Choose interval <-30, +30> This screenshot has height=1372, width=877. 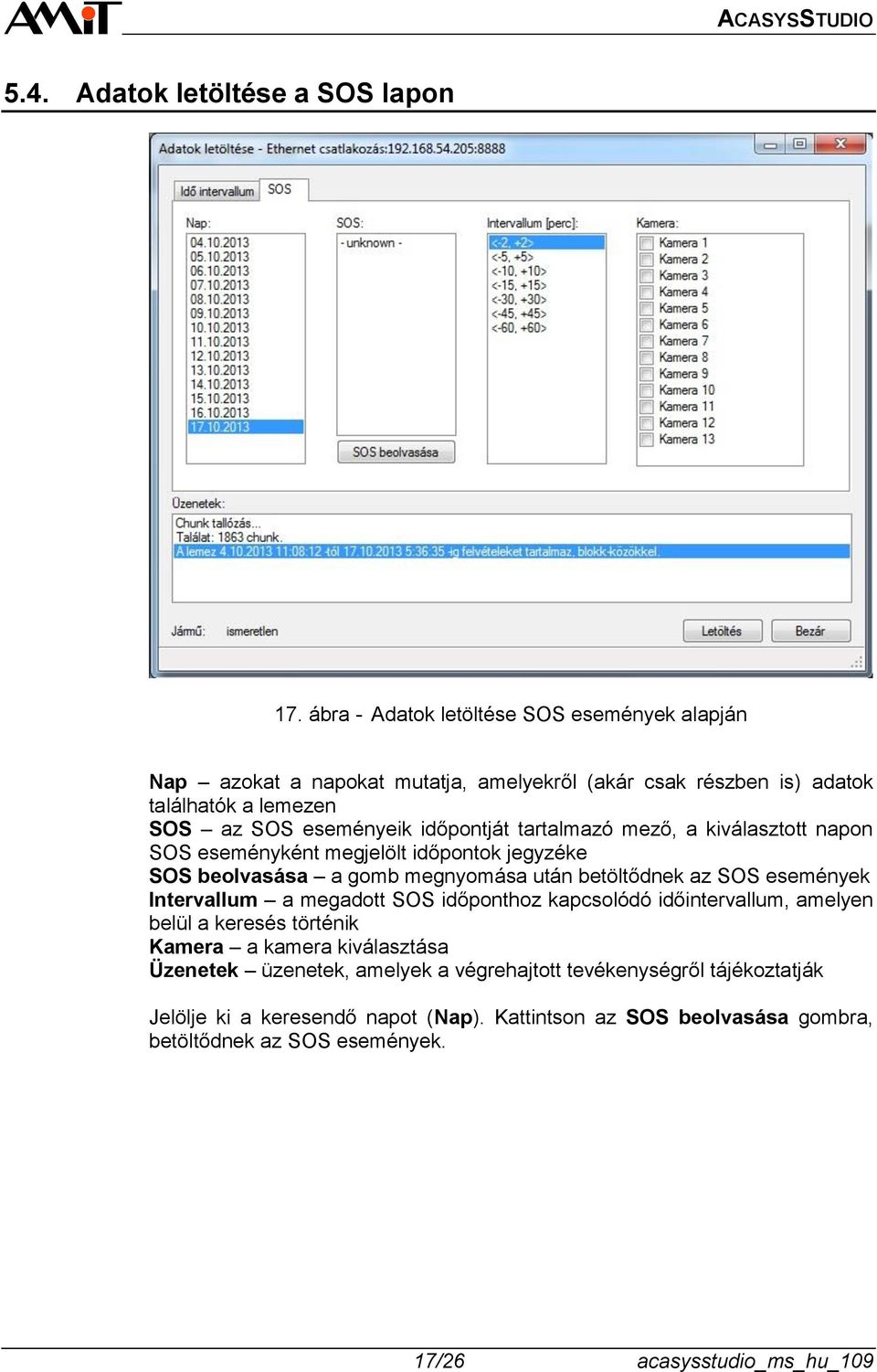[546, 299]
